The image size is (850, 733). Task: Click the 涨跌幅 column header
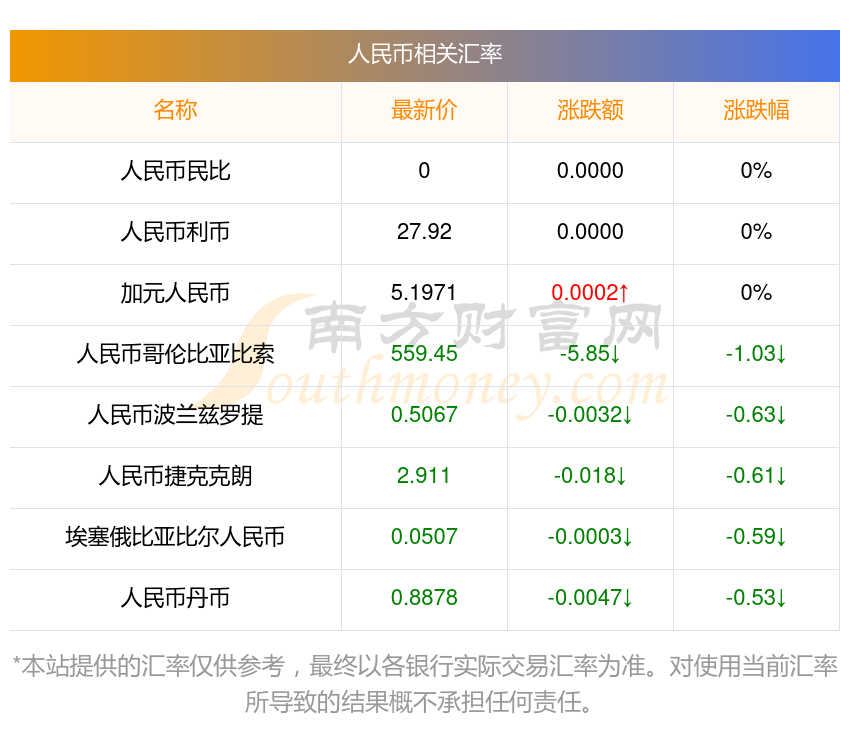coord(756,110)
